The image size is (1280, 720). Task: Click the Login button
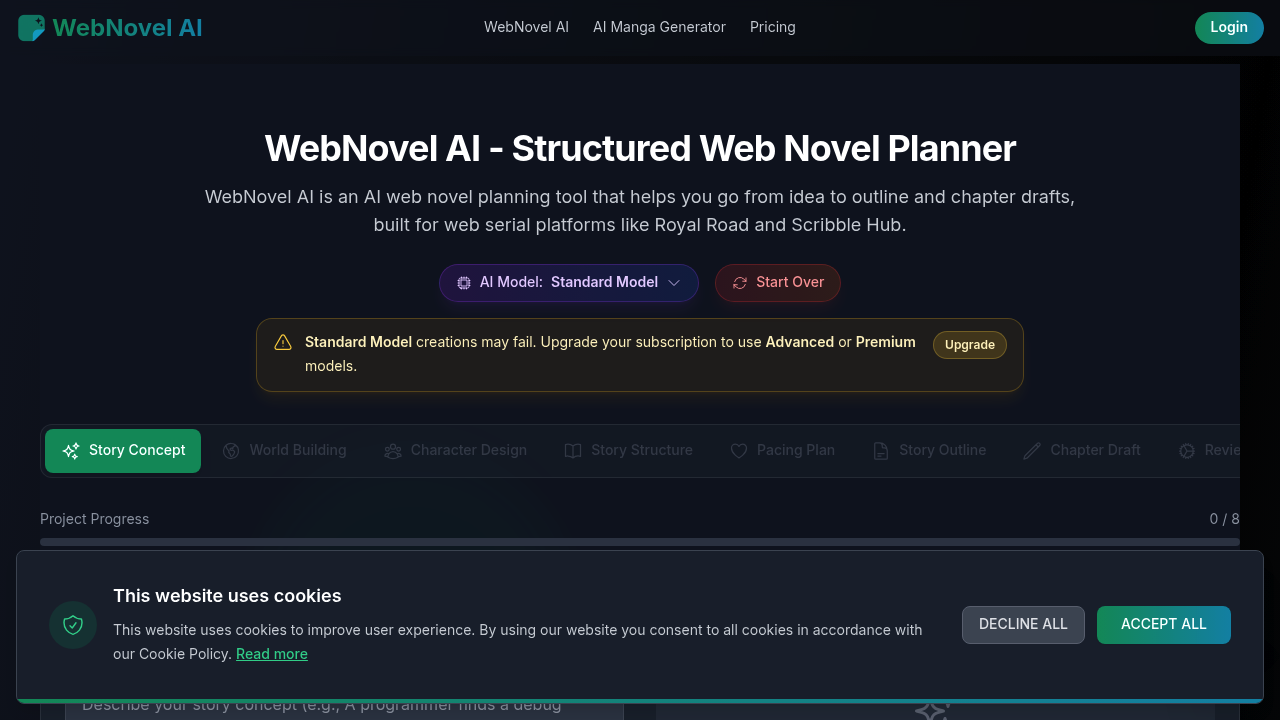pyautogui.click(x=1229, y=28)
